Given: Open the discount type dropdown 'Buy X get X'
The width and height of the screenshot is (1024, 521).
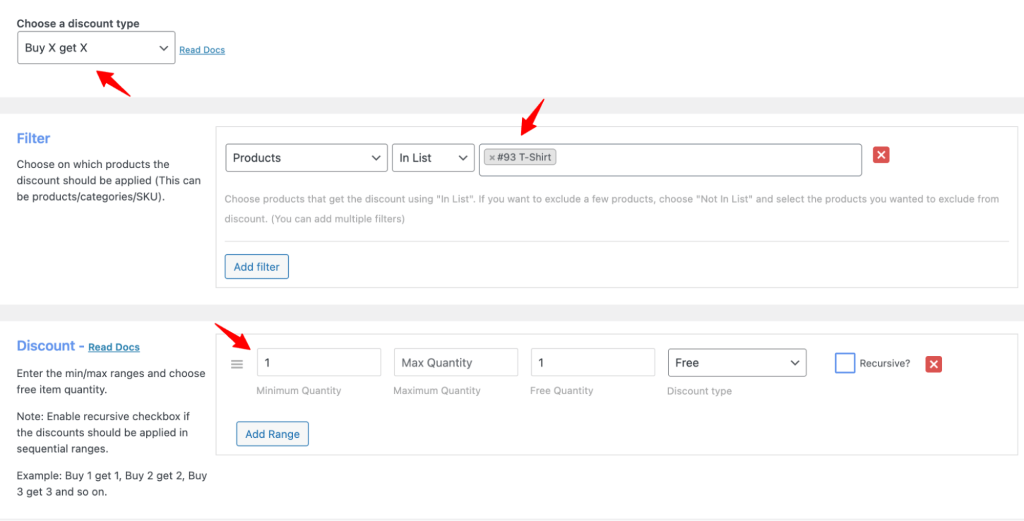Looking at the screenshot, I should tap(96, 48).
